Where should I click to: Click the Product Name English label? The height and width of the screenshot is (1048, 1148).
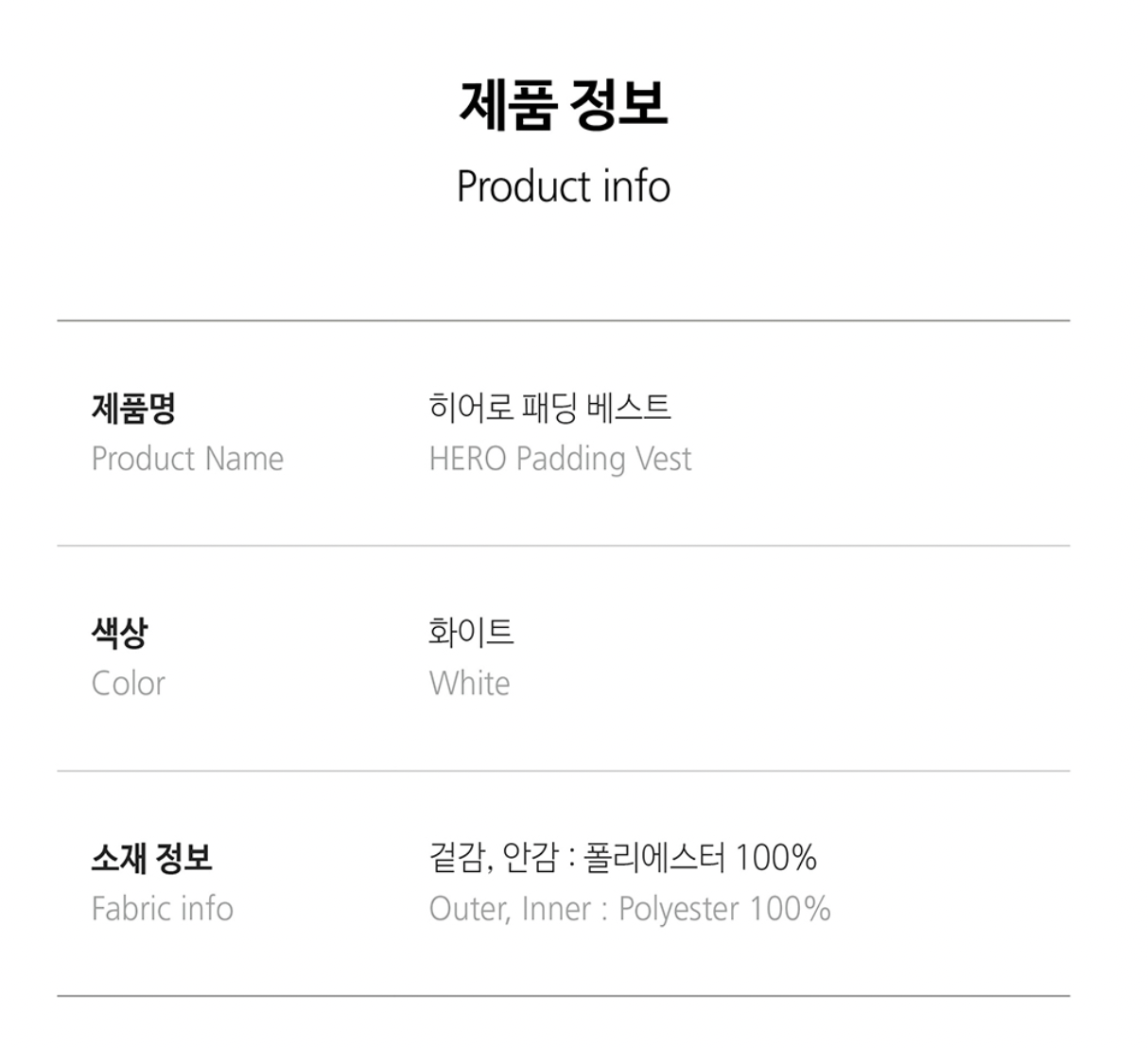[187, 459]
